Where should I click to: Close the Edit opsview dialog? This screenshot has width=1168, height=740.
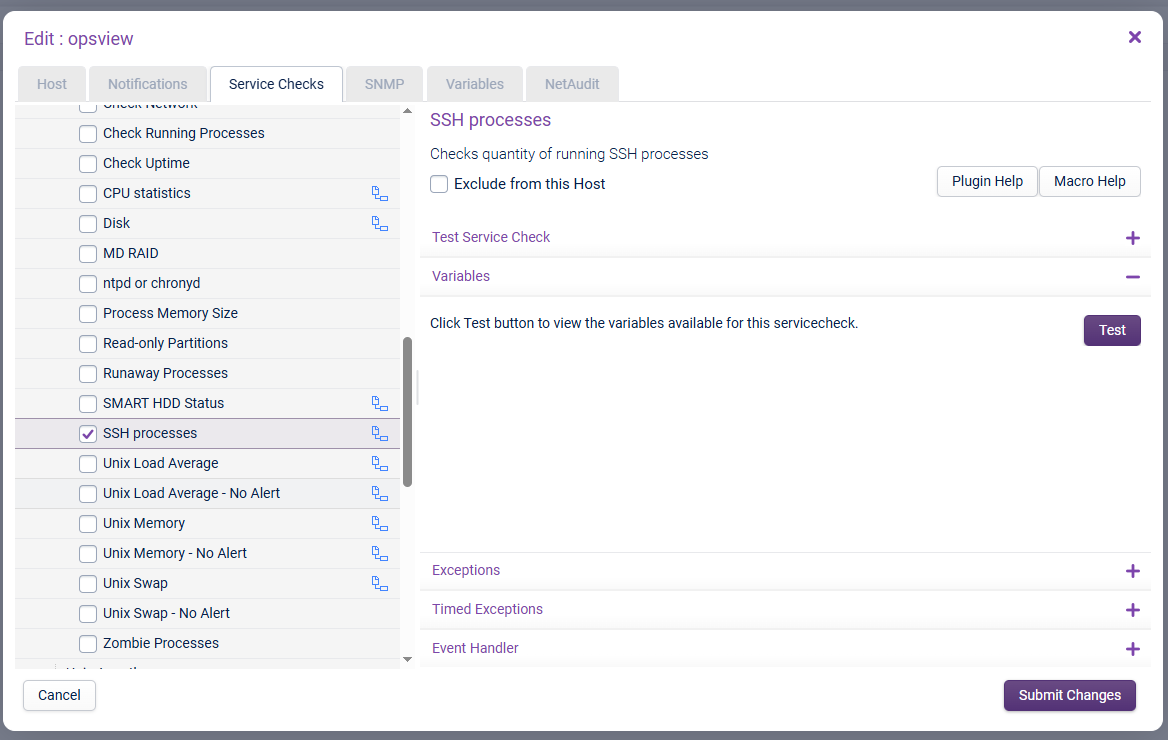pyautogui.click(x=1135, y=37)
